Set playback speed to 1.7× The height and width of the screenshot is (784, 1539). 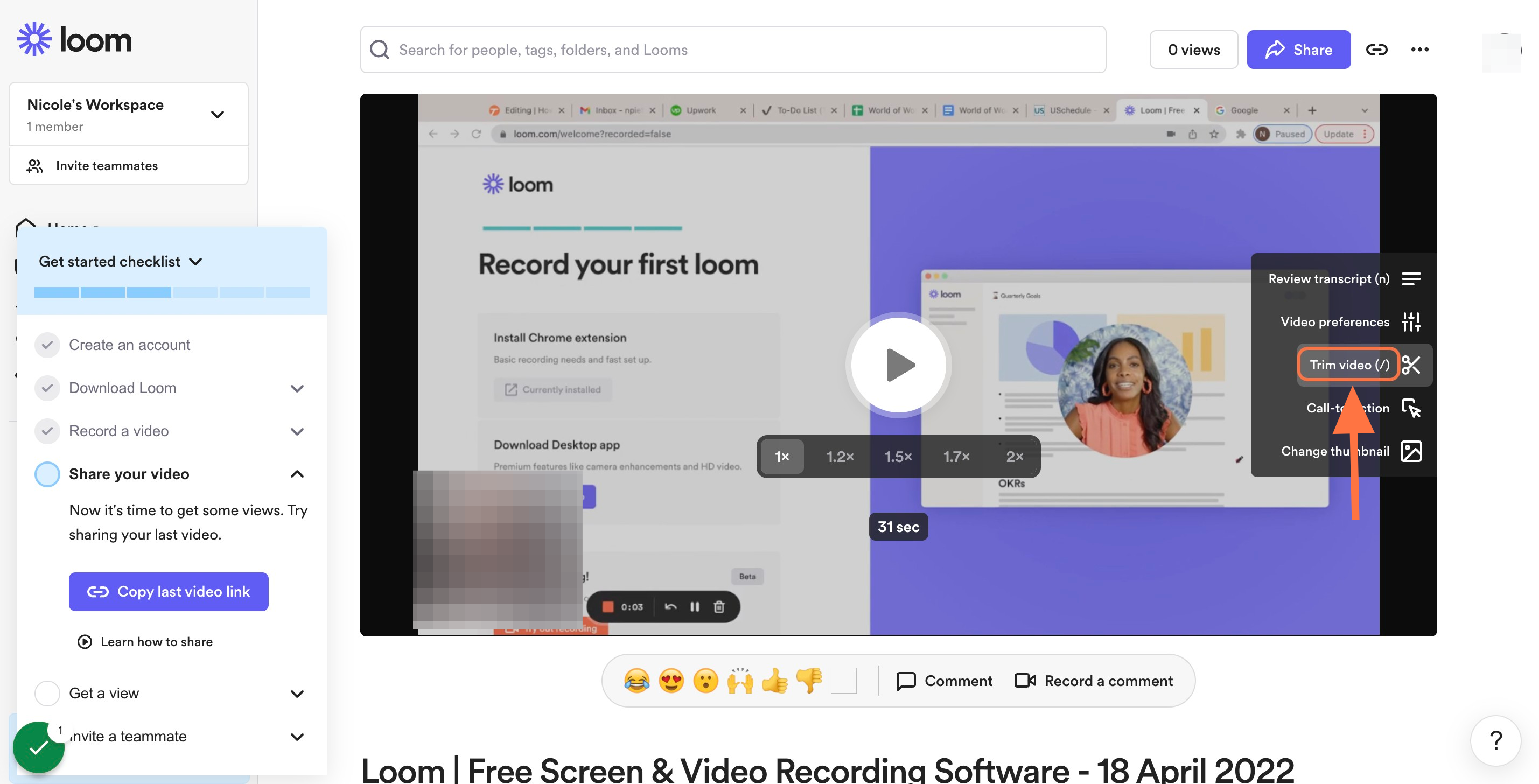(956, 457)
